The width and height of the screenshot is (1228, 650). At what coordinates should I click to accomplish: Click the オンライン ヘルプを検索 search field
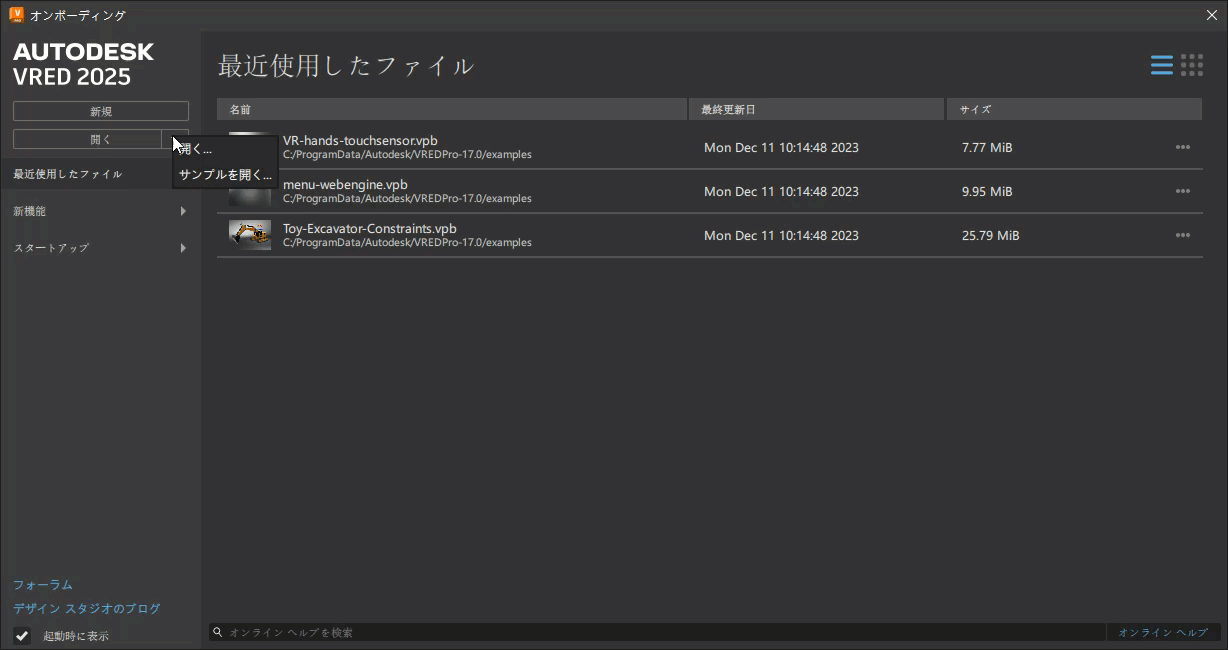click(x=657, y=632)
